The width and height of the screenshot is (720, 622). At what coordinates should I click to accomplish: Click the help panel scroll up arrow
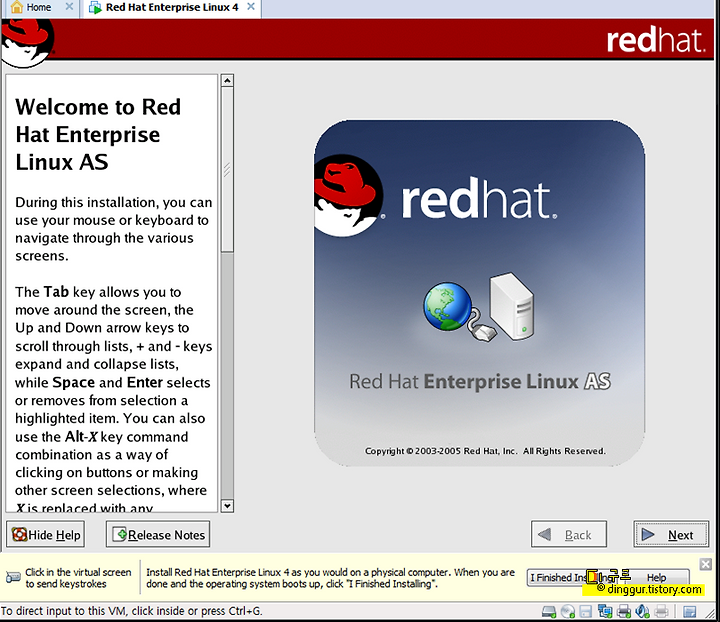(x=227, y=81)
